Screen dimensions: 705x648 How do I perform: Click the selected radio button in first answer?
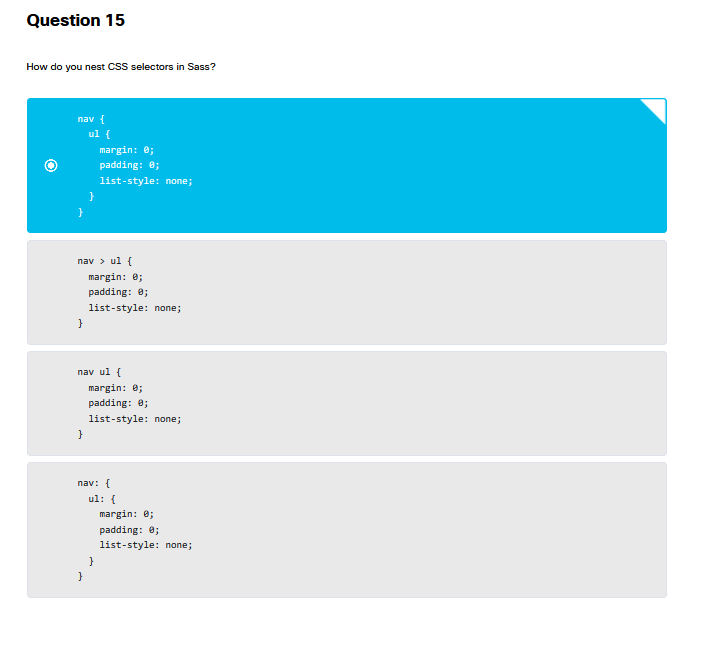click(x=52, y=165)
